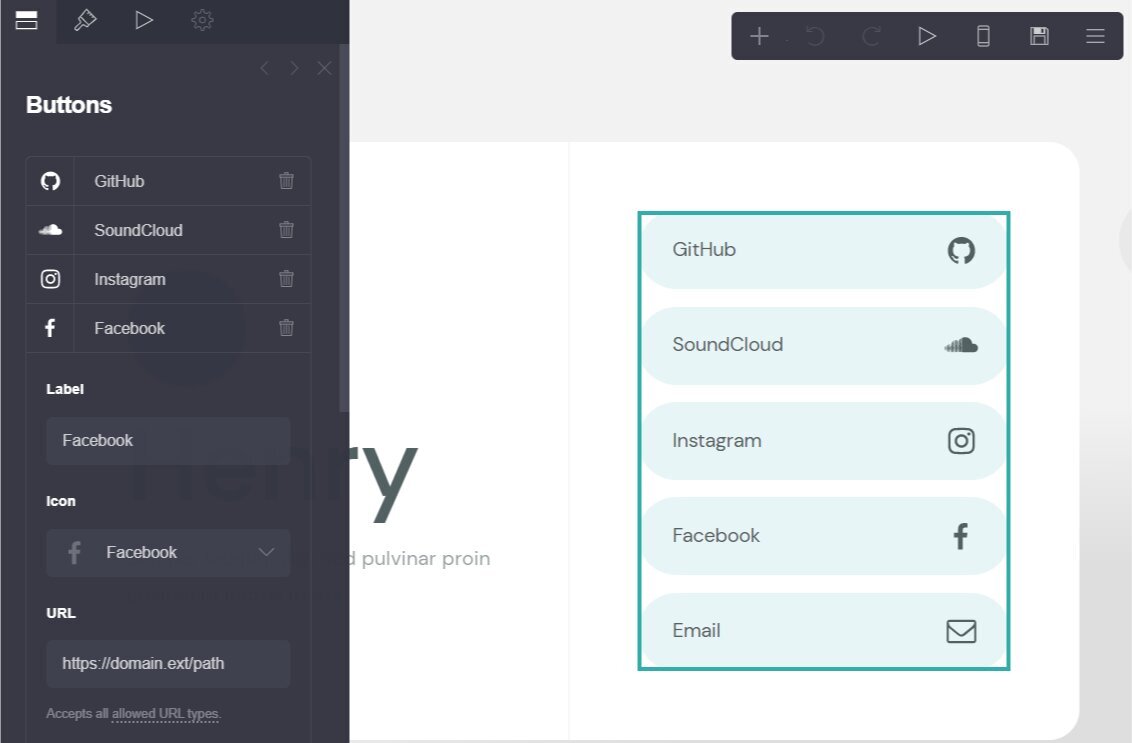Click the Instagram button on canvas
The width and height of the screenshot is (1132, 743).
(824, 440)
